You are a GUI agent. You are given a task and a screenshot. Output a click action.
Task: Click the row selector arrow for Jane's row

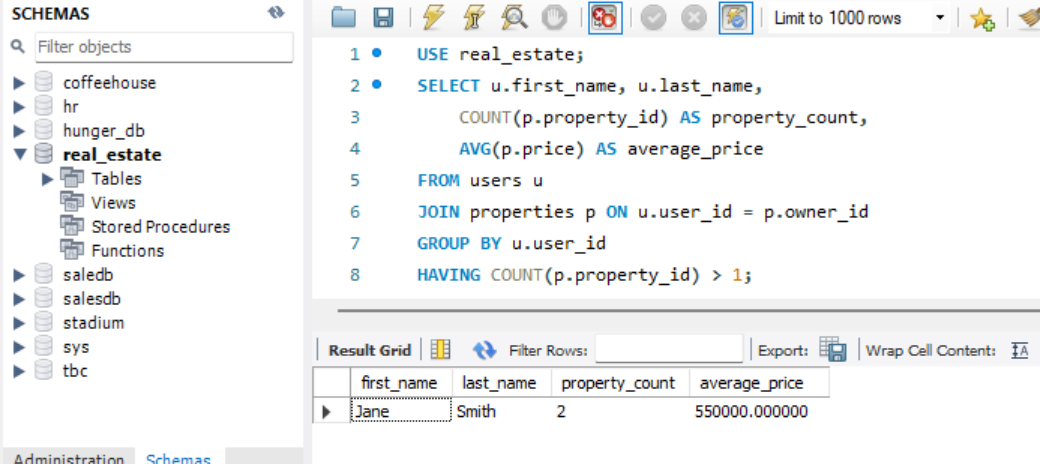click(x=327, y=412)
